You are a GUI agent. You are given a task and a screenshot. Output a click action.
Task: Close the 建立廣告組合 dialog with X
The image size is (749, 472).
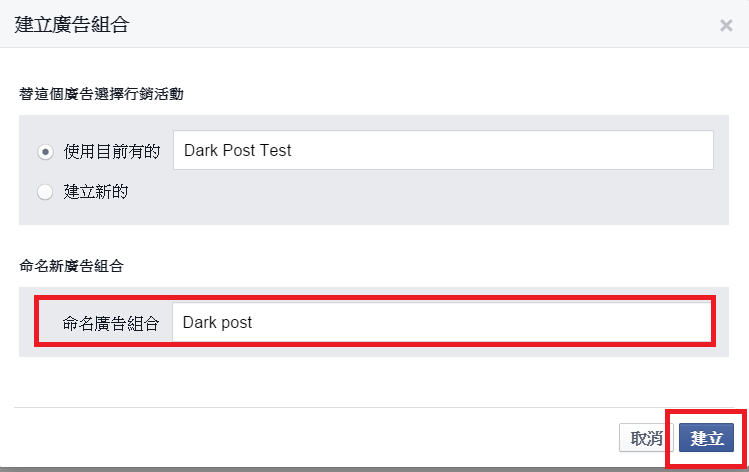tap(726, 25)
